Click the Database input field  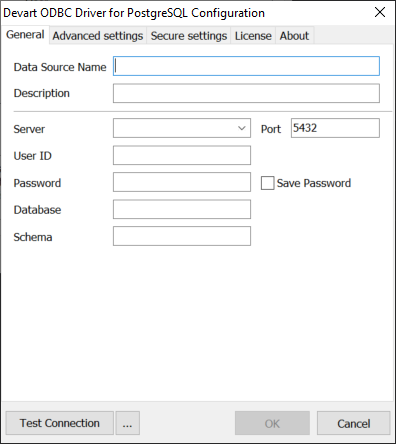(182, 209)
